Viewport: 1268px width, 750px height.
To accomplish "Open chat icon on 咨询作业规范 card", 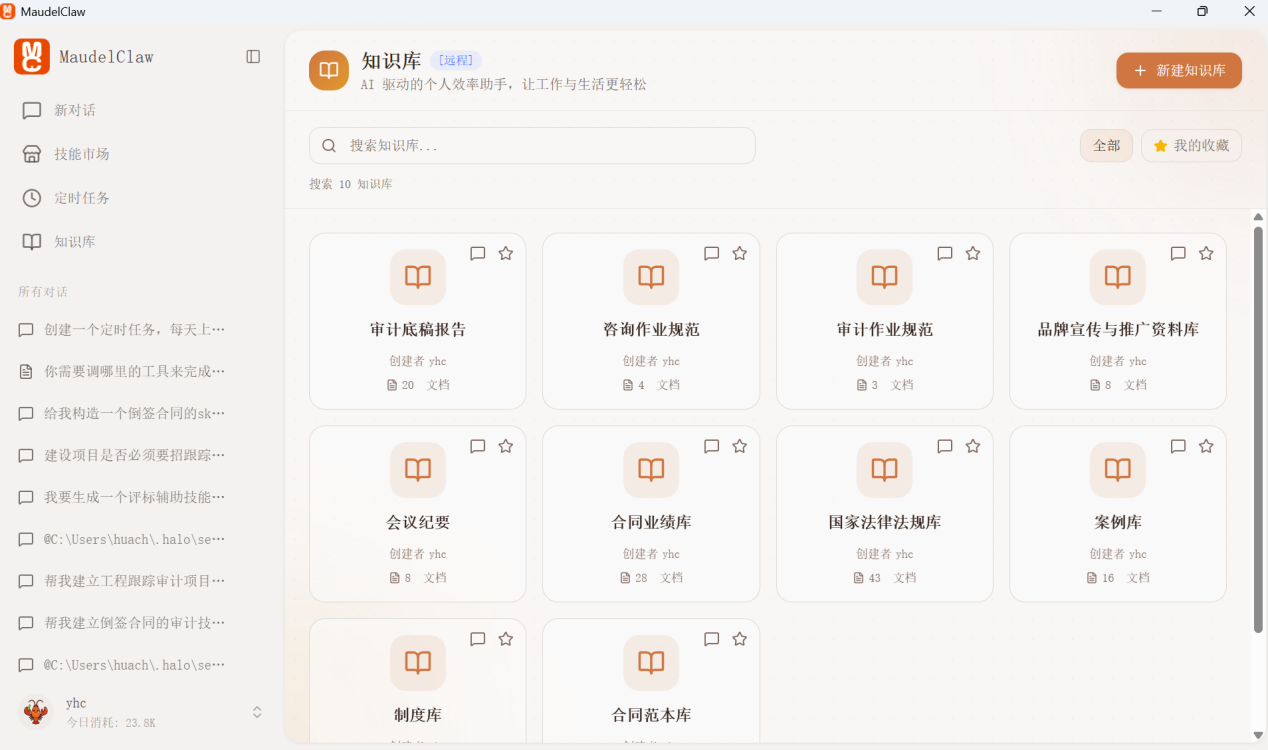I will coord(712,254).
